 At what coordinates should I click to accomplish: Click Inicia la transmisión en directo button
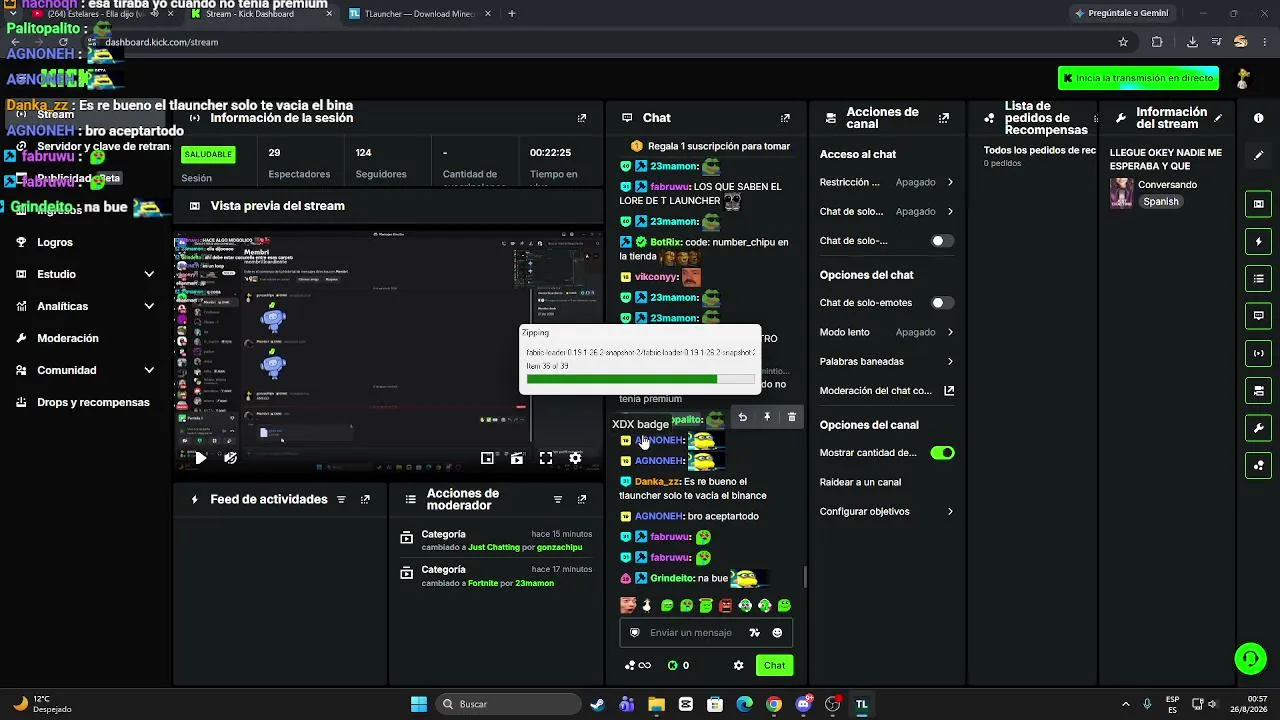click(x=1138, y=78)
